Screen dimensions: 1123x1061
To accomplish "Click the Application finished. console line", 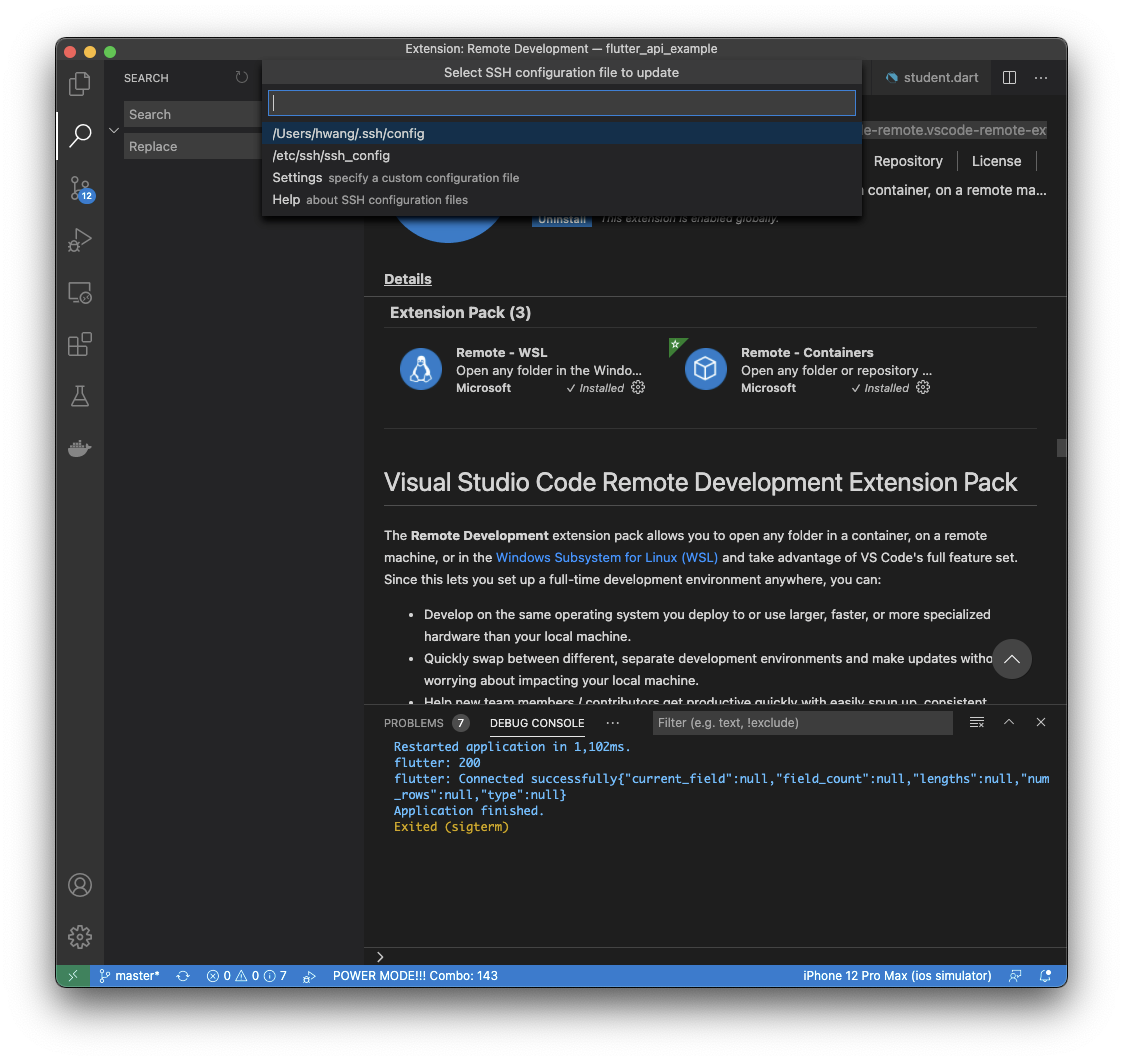I will click(x=469, y=810).
